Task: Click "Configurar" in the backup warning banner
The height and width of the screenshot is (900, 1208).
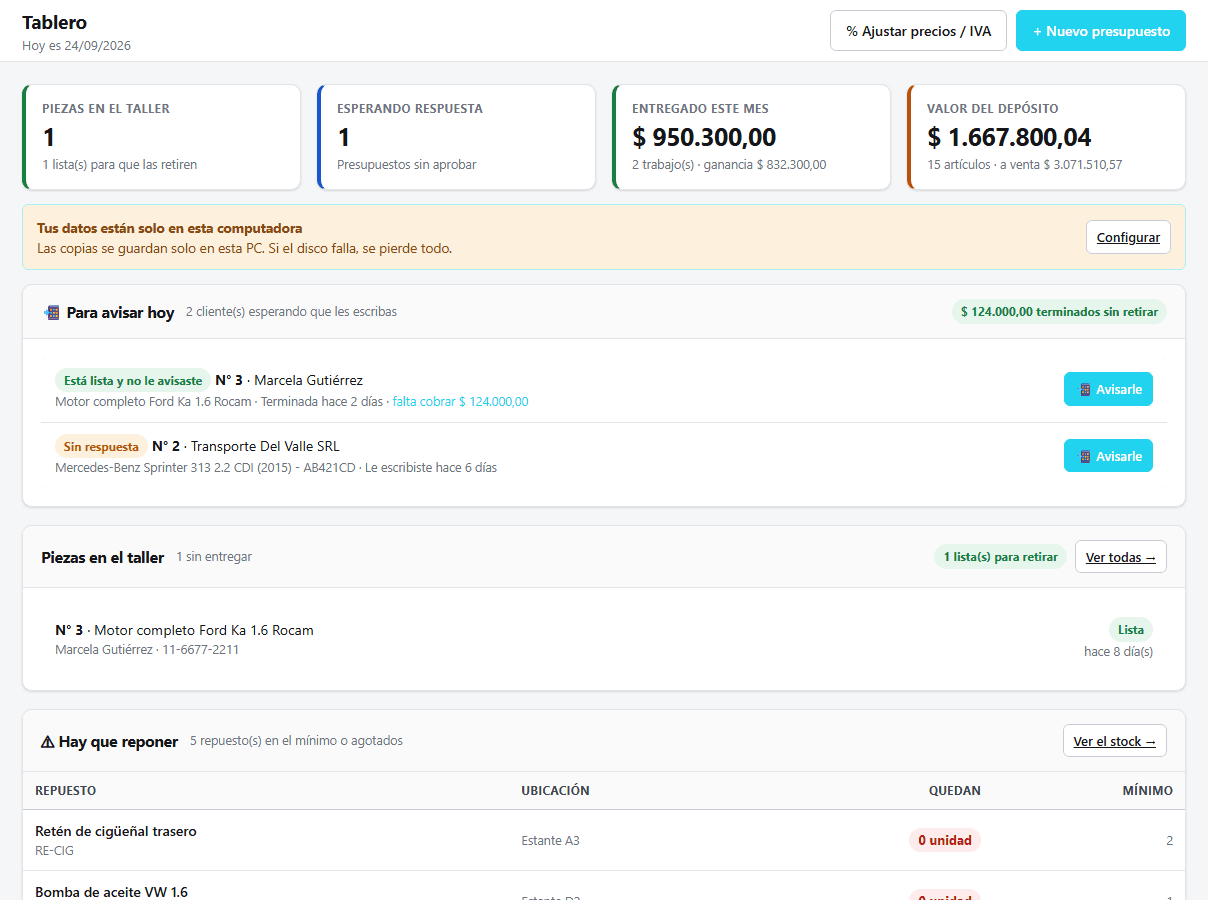Action: 1128,237
